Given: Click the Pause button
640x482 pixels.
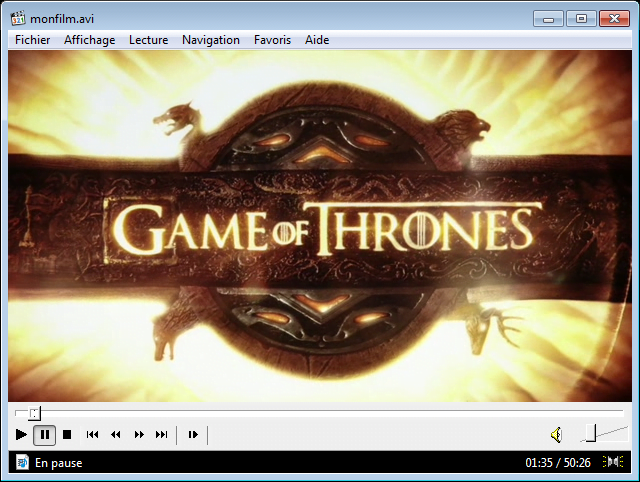Looking at the screenshot, I should click(45, 434).
